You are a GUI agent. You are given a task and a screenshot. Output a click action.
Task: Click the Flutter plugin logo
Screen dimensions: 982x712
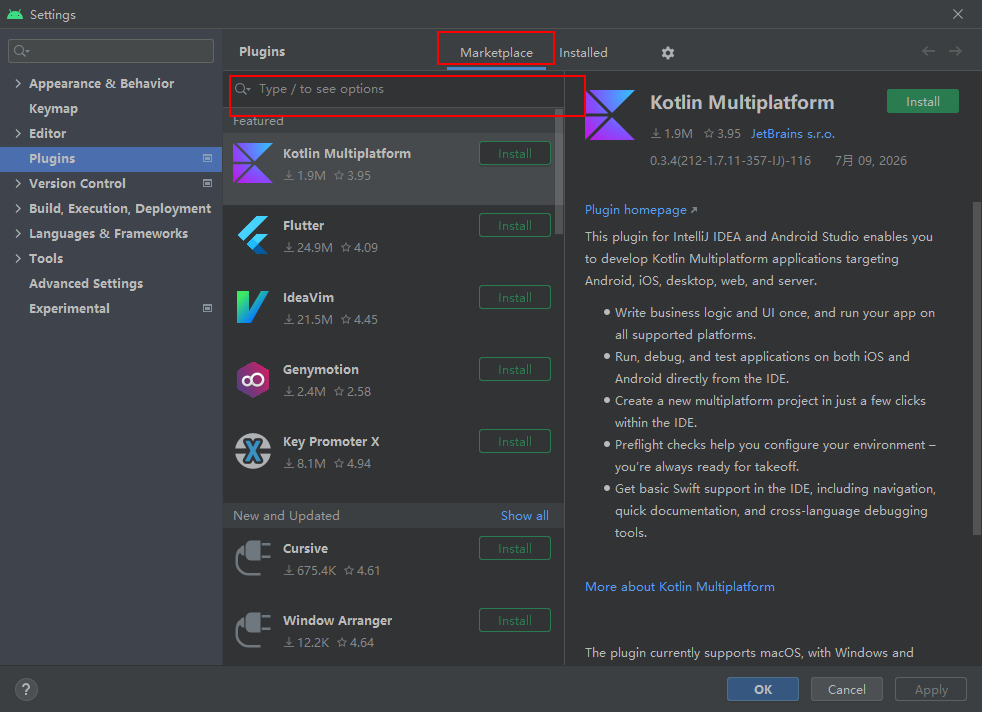[253, 235]
